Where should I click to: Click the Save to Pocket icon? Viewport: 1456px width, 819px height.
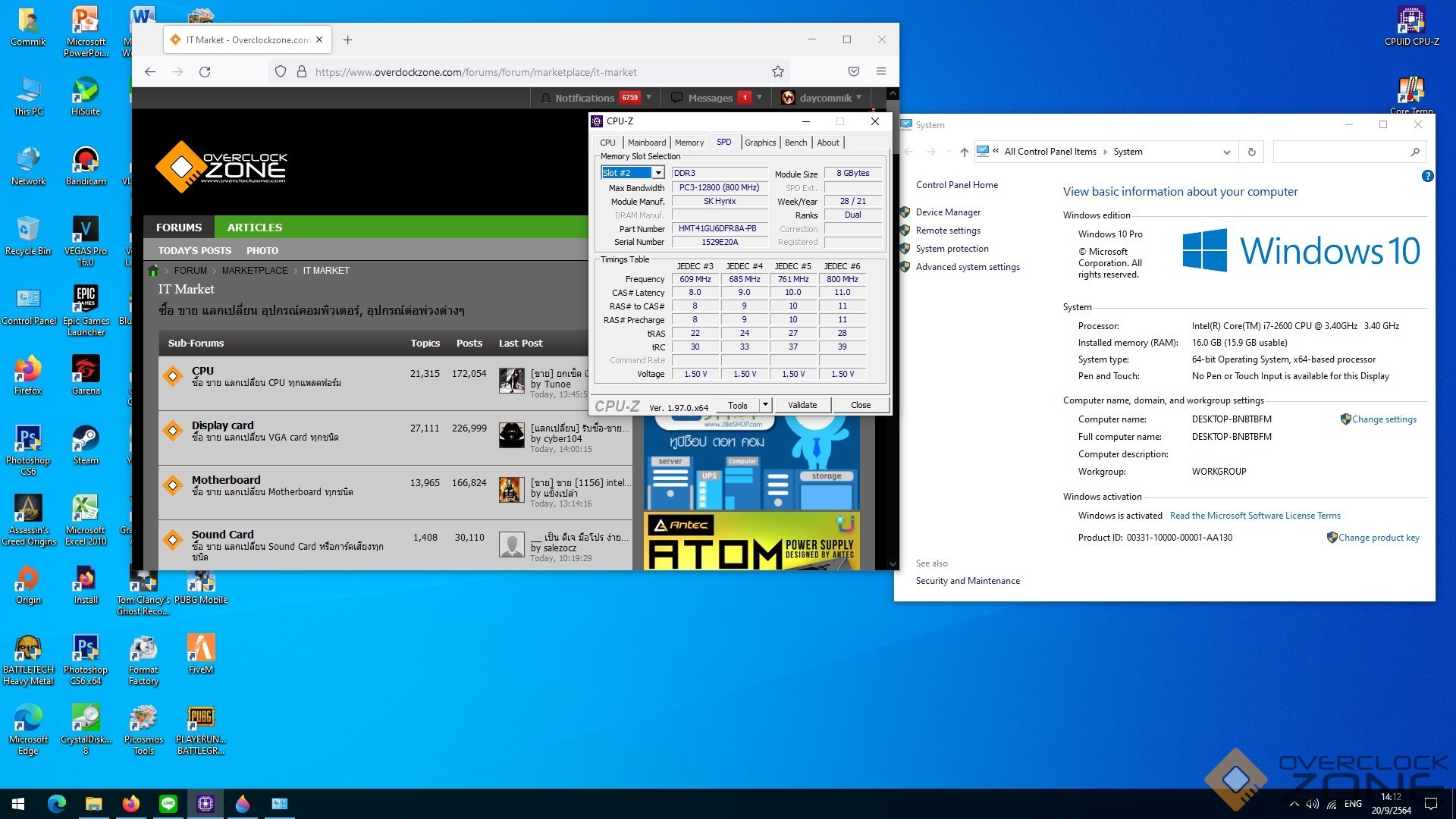coord(854,72)
